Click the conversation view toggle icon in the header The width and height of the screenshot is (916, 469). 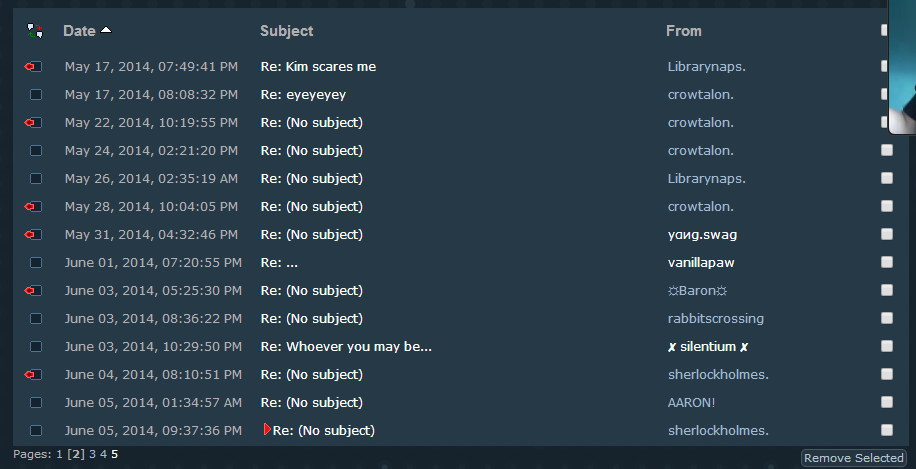pyautogui.click(x=35, y=31)
